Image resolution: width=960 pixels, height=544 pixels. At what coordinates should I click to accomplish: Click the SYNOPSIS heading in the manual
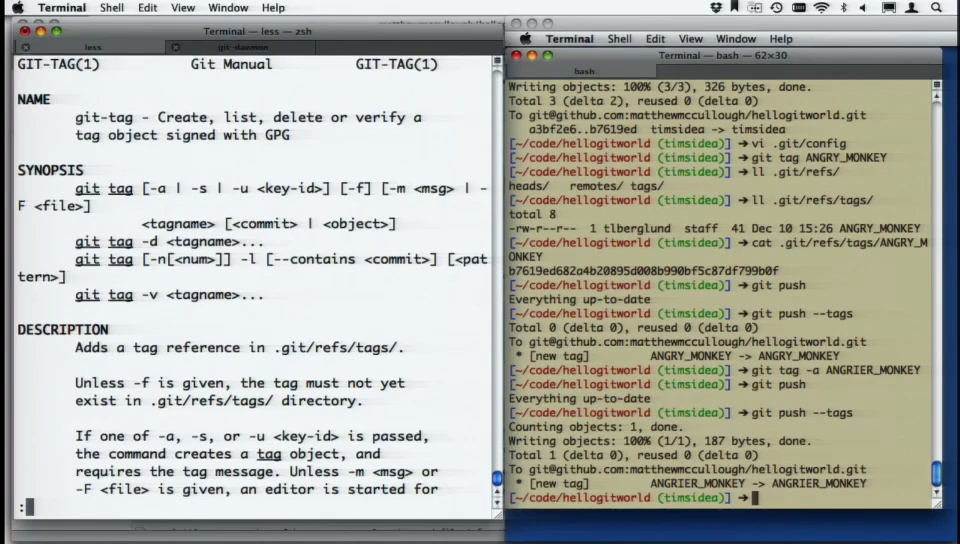pos(50,170)
